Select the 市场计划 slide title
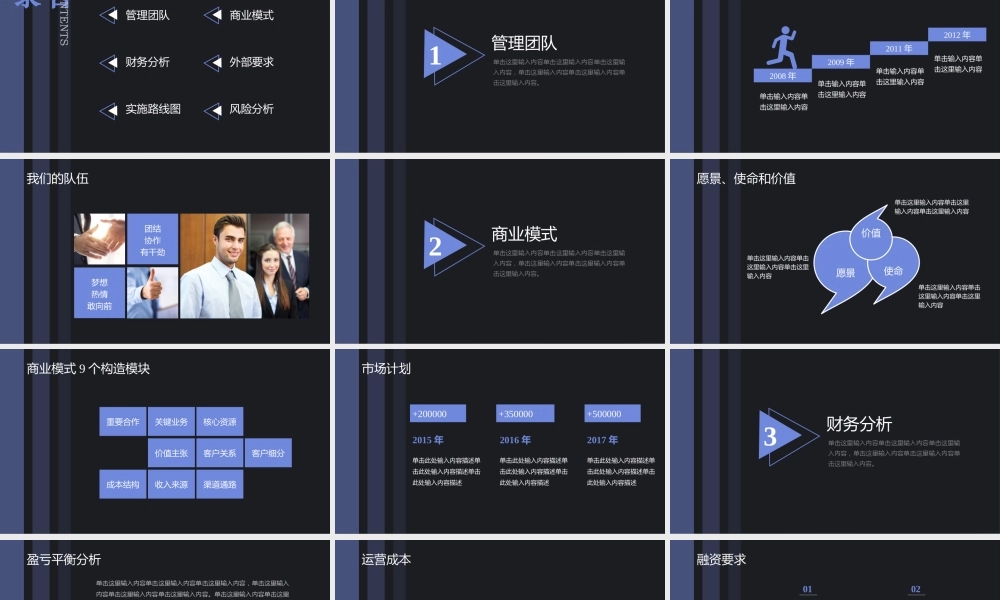The width and height of the screenshot is (1000, 600). 386,368
